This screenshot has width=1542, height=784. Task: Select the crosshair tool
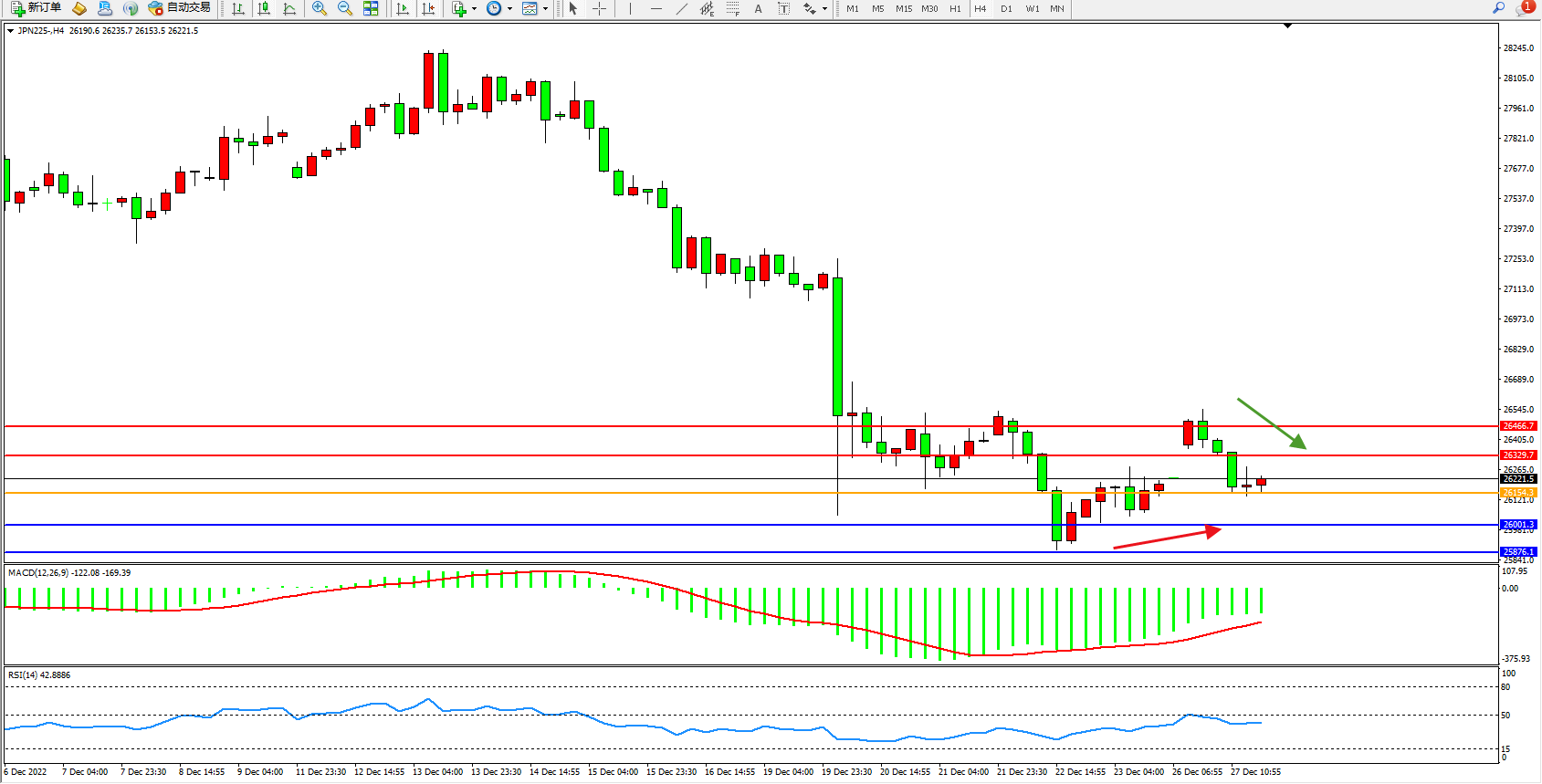[599, 8]
